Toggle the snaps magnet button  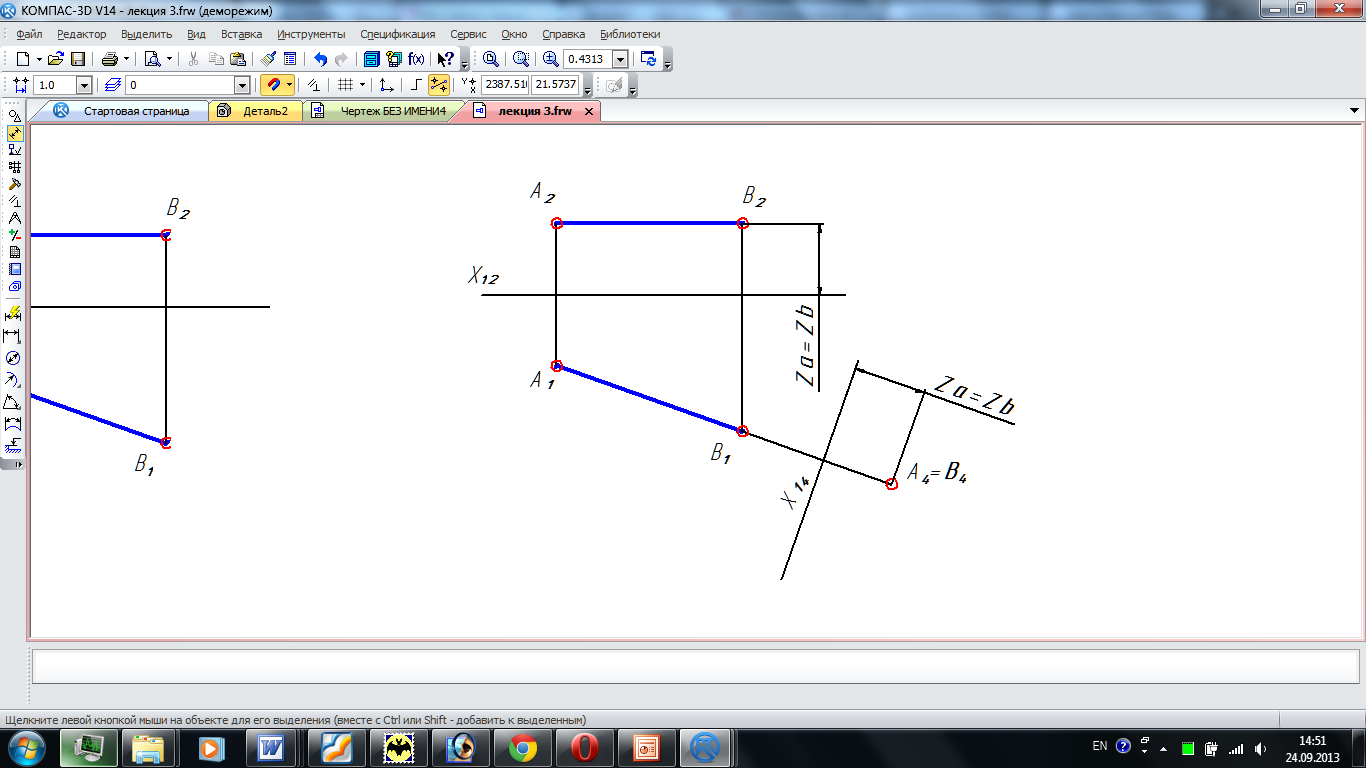(272, 86)
